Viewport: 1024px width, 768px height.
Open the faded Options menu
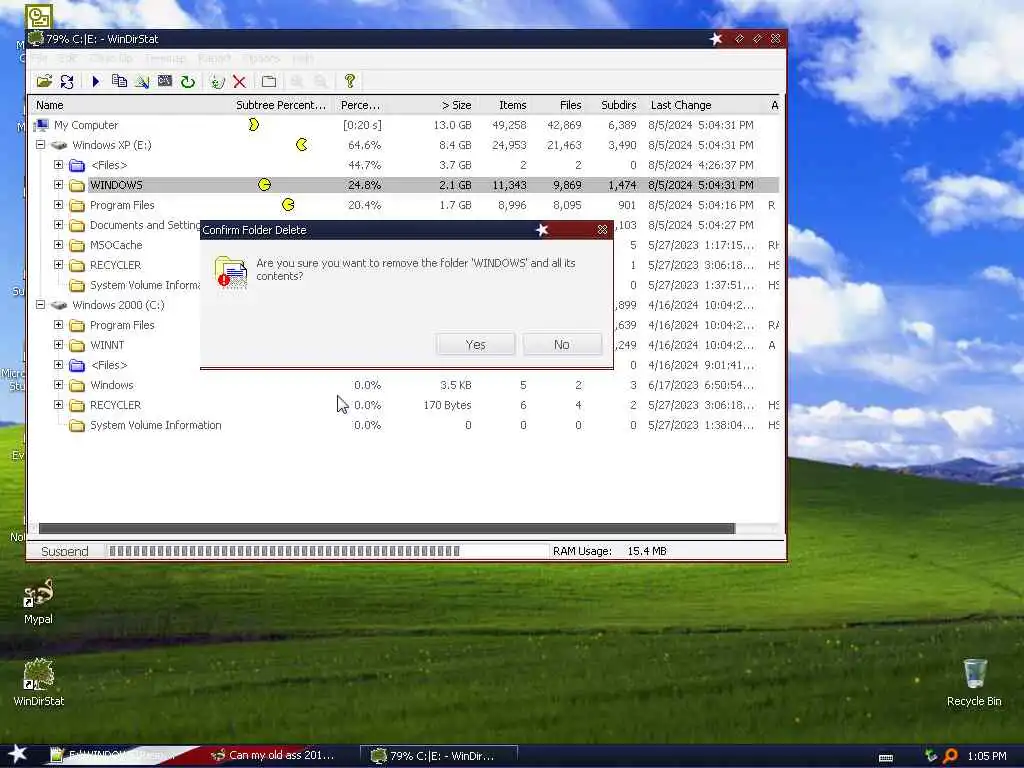click(261, 59)
